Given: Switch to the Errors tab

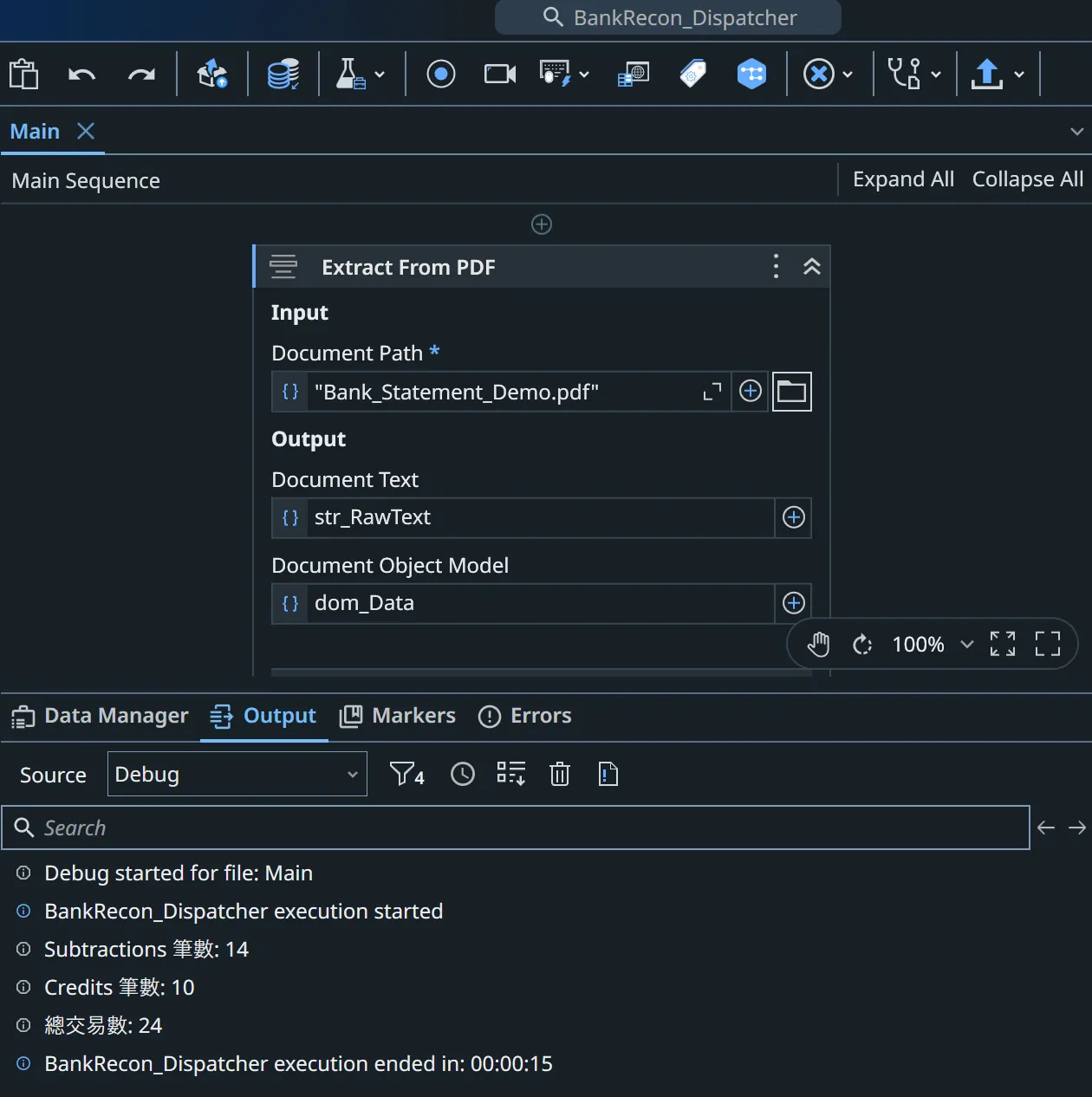Looking at the screenshot, I should click(x=524, y=716).
